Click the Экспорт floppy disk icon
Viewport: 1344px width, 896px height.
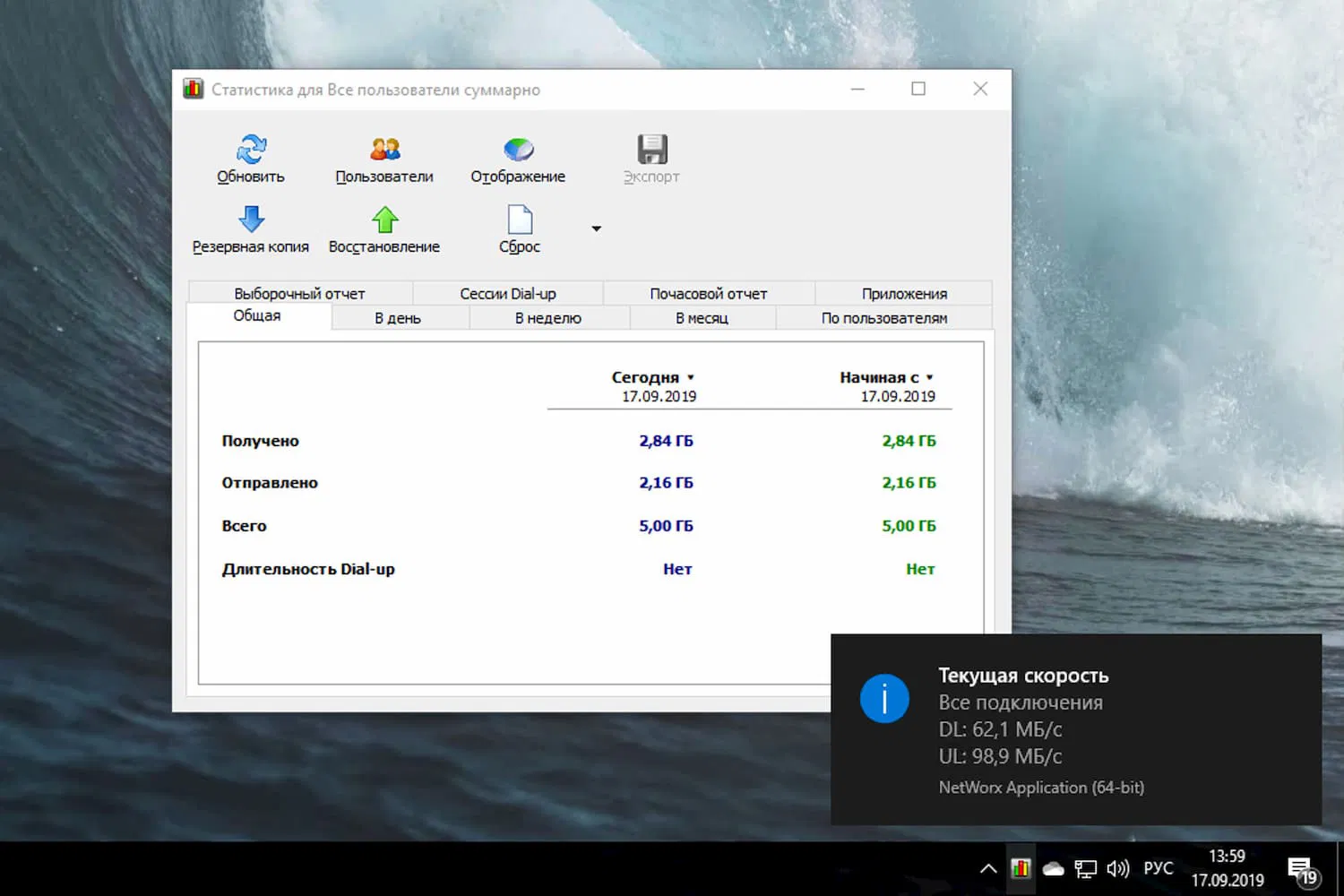point(651,149)
